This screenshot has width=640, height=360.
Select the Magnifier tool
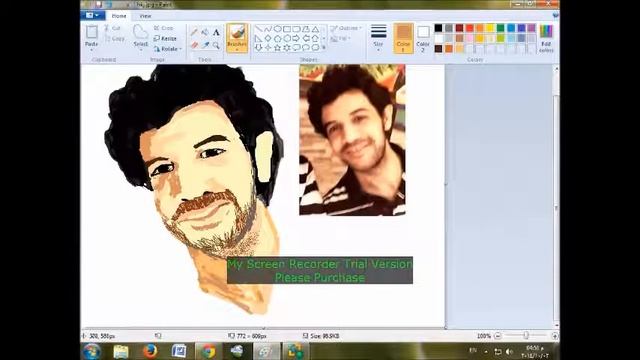click(x=216, y=45)
